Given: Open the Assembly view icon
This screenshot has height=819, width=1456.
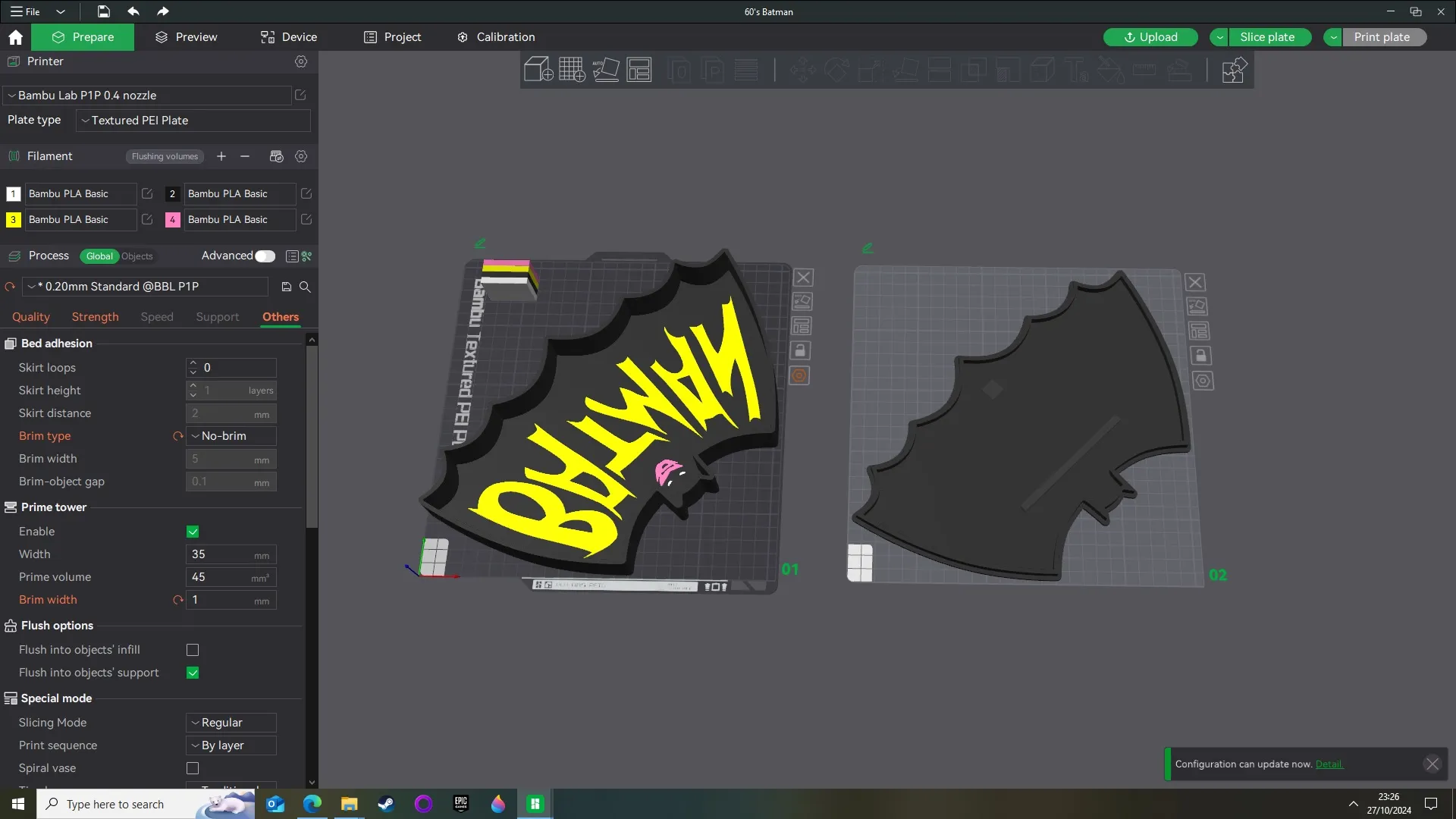Looking at the screenshot, I should (x=1234, y=70).
